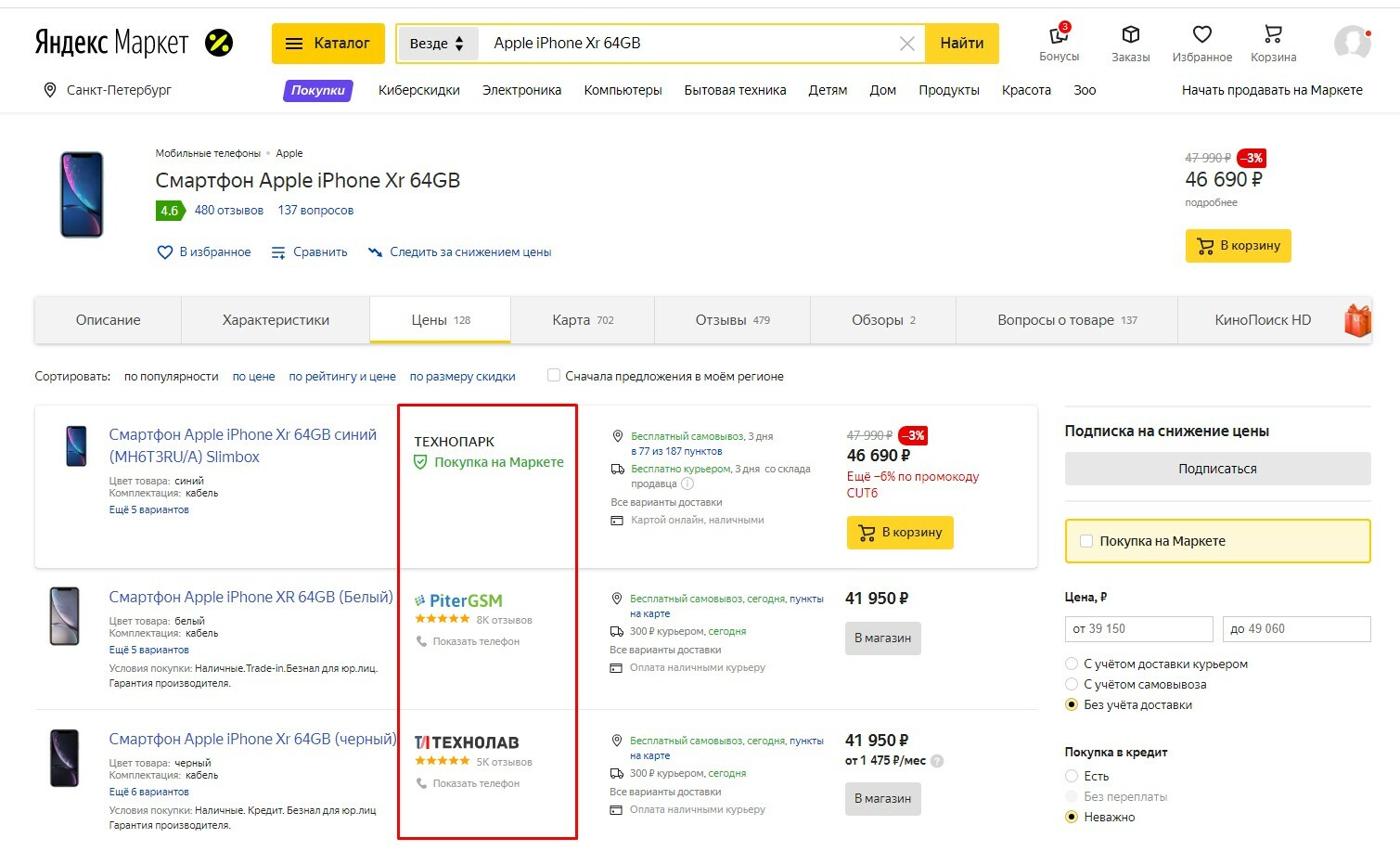Open the Orders box icon

1130,34
